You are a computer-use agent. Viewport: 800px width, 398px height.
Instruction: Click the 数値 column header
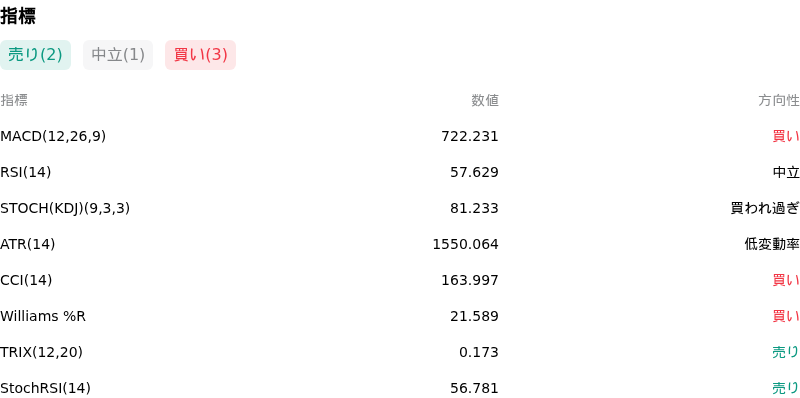click(485, 100)
